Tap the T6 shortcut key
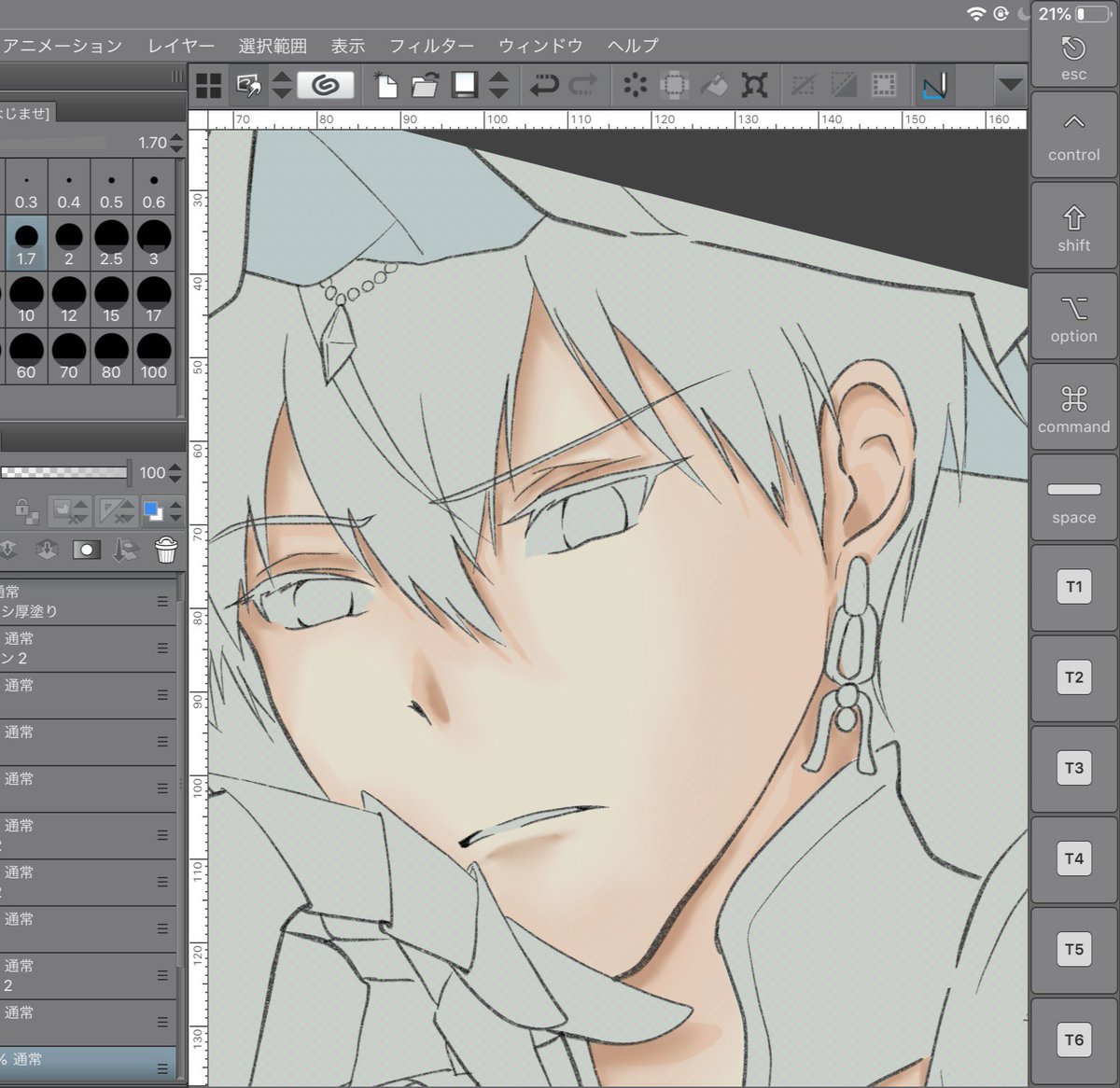The width and height of the screenshot is (1120, 1088). pyautogui.click(x=1073, y=1040)
